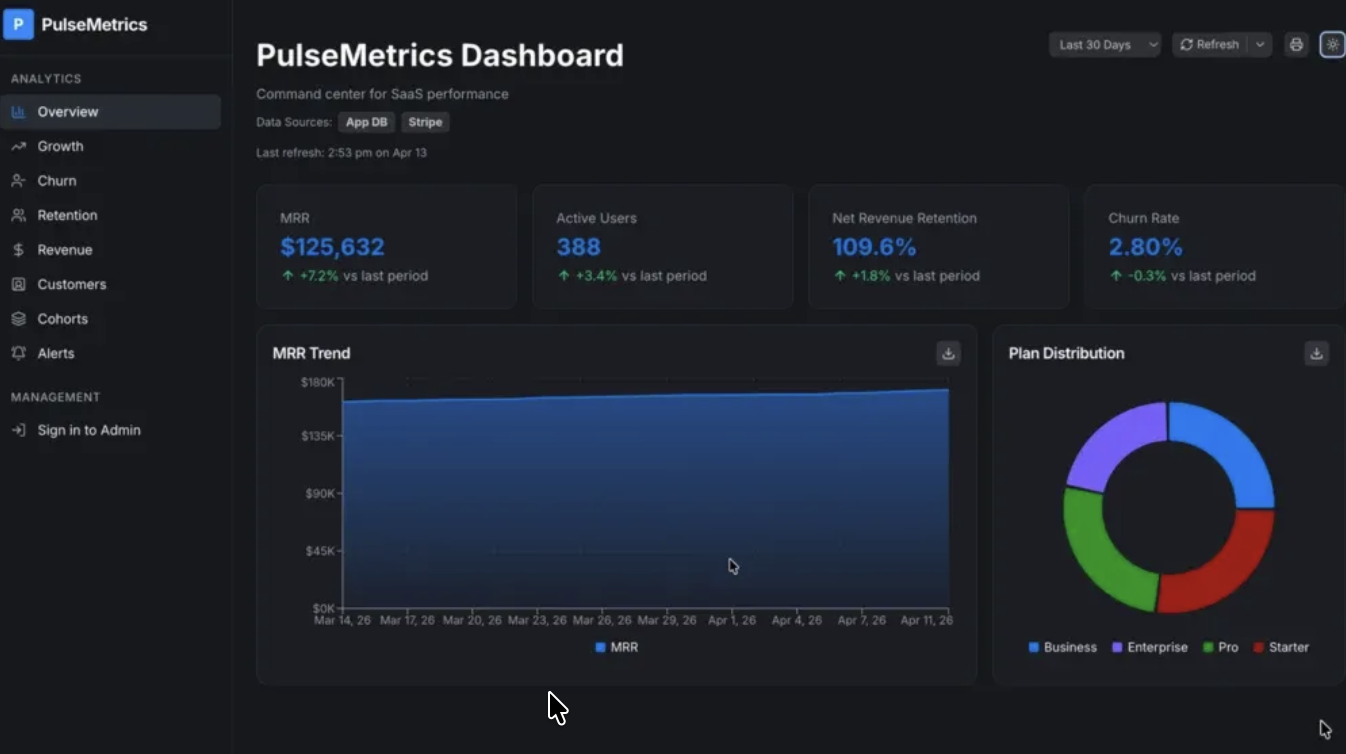The image size is (1346, 754).
Task: Click the Stripe data source badge
Action: [x=425, y=122]
